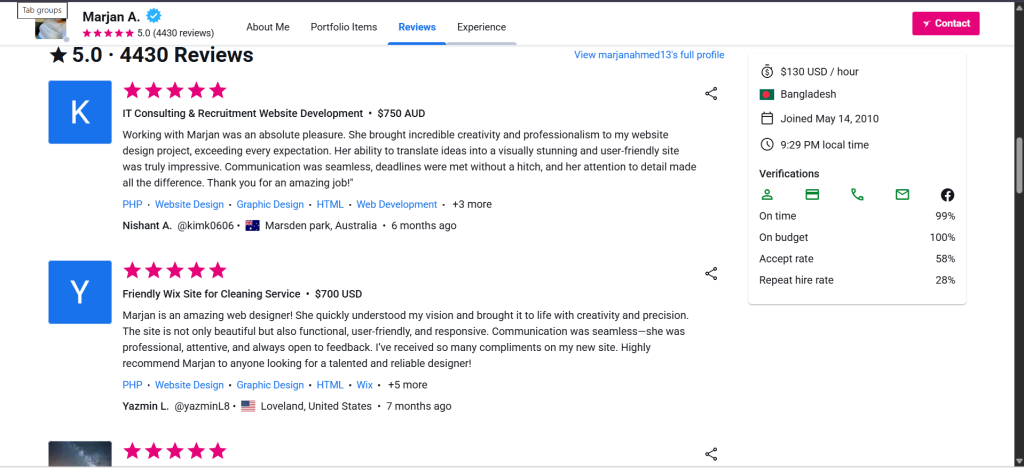Open View marjanahmed13's full profile link
The width and height of the screenshot is (1024, 468).
click(649, 55)
